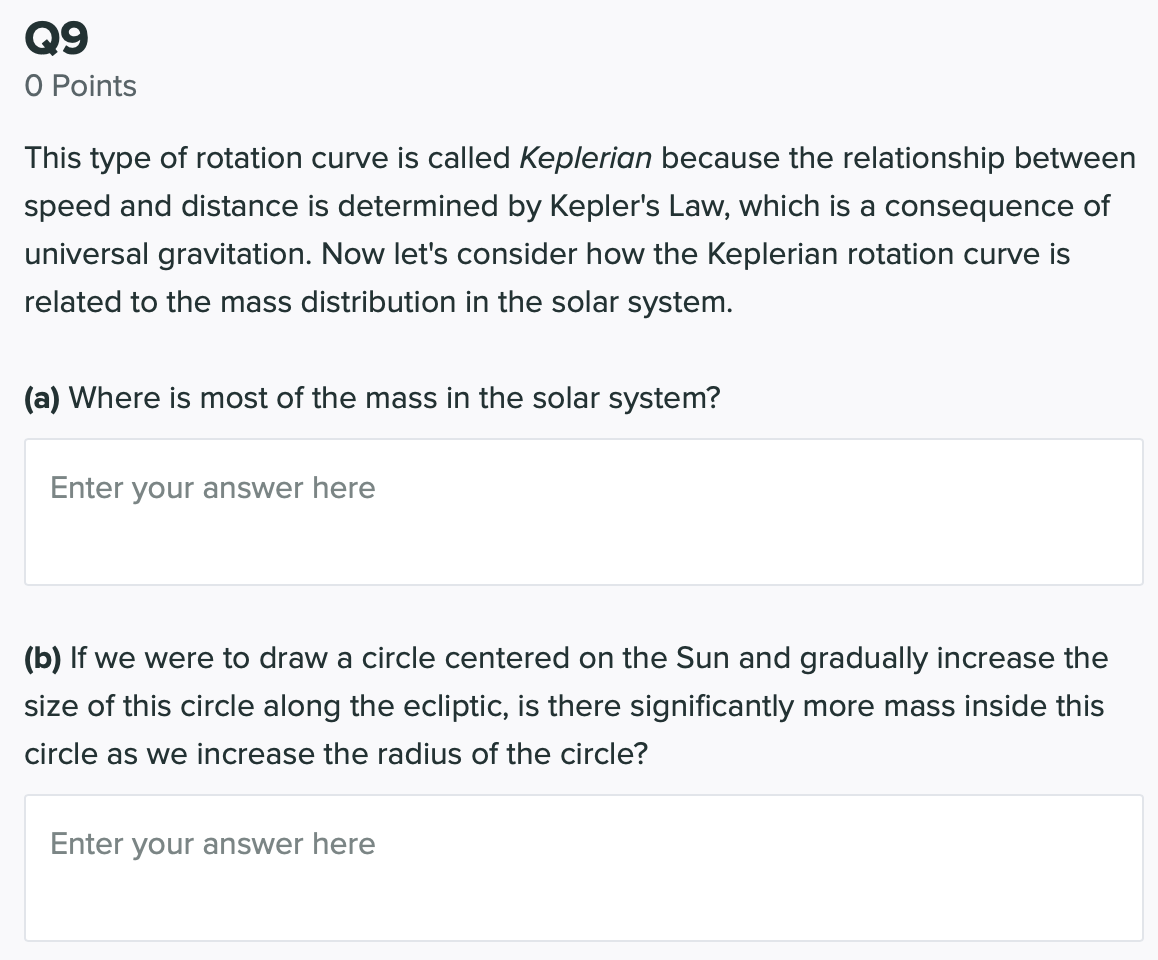Image resolution: width=1158 pixels, height=960 pixels.
Task: Click inside the first Enter your answer placeholder
Action: click(212, 488)
